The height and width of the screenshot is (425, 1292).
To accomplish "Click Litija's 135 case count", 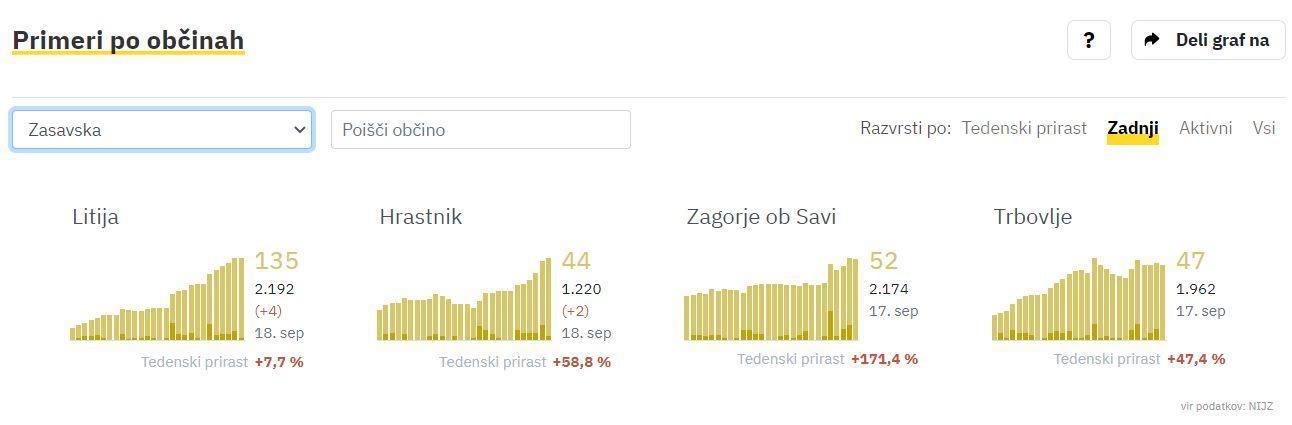I will click(276, 261).
